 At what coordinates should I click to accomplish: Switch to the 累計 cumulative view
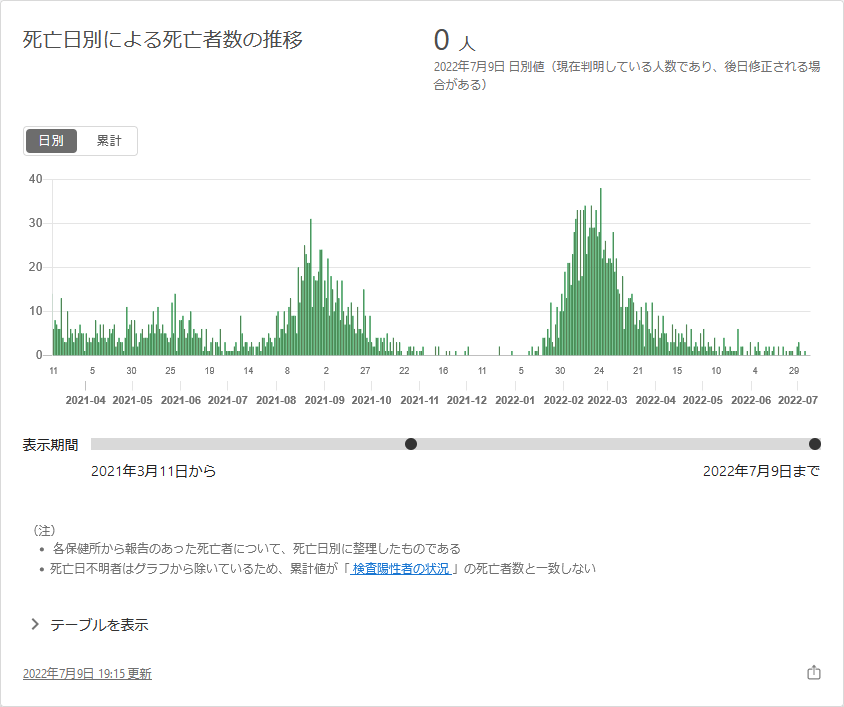(109, 141)
